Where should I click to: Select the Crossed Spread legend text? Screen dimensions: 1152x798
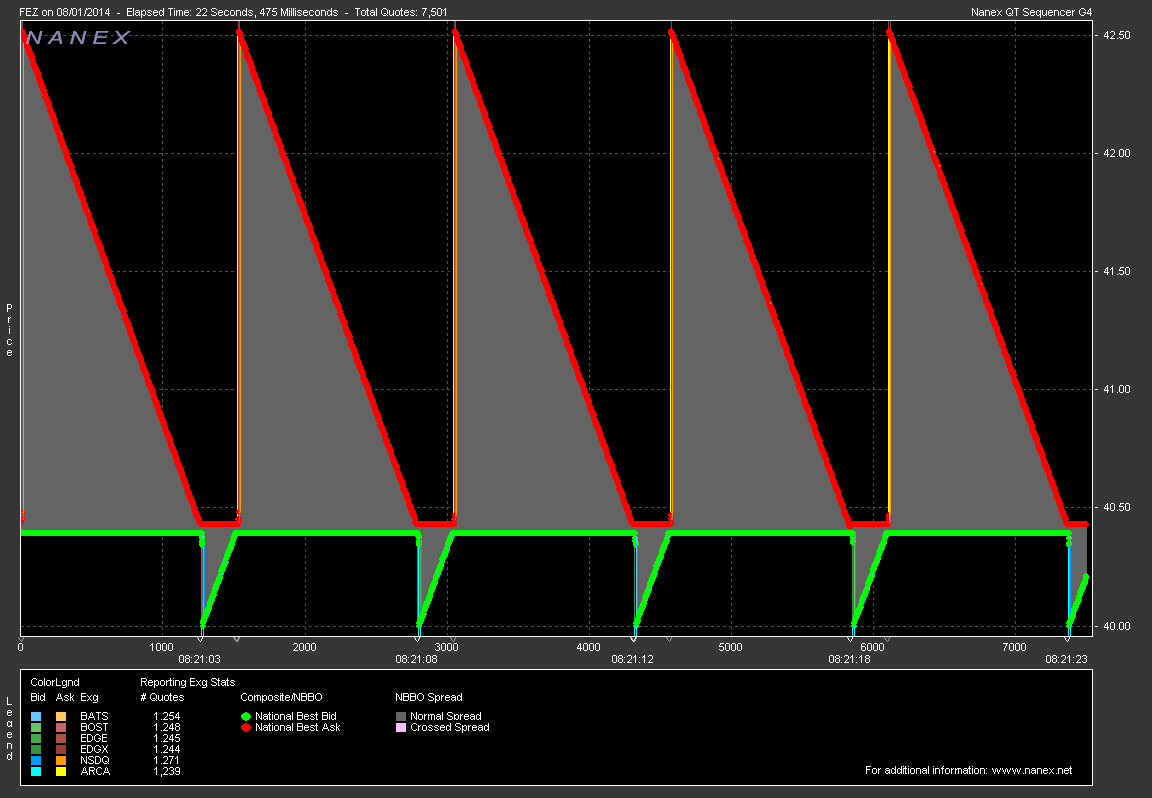[450, 727]
